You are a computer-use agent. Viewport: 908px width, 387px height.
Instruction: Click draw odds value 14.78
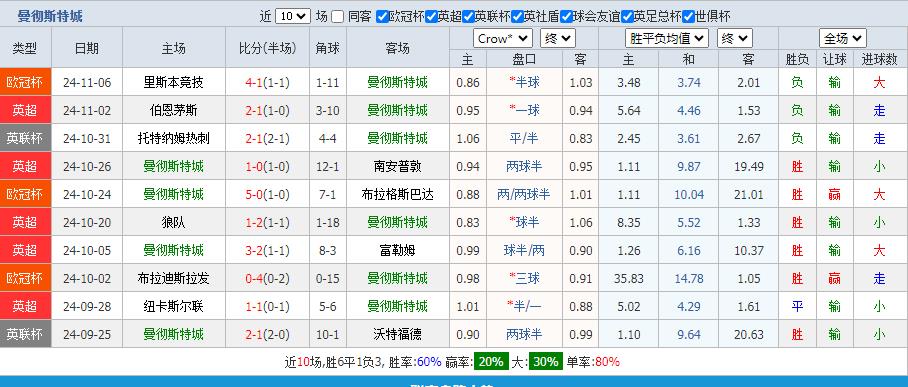point(689,278)
